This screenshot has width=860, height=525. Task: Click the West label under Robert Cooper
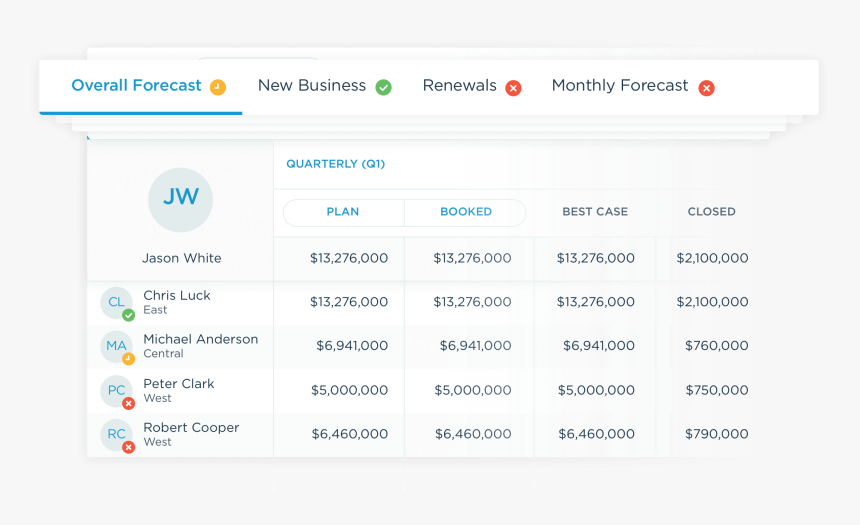[157, 442]
